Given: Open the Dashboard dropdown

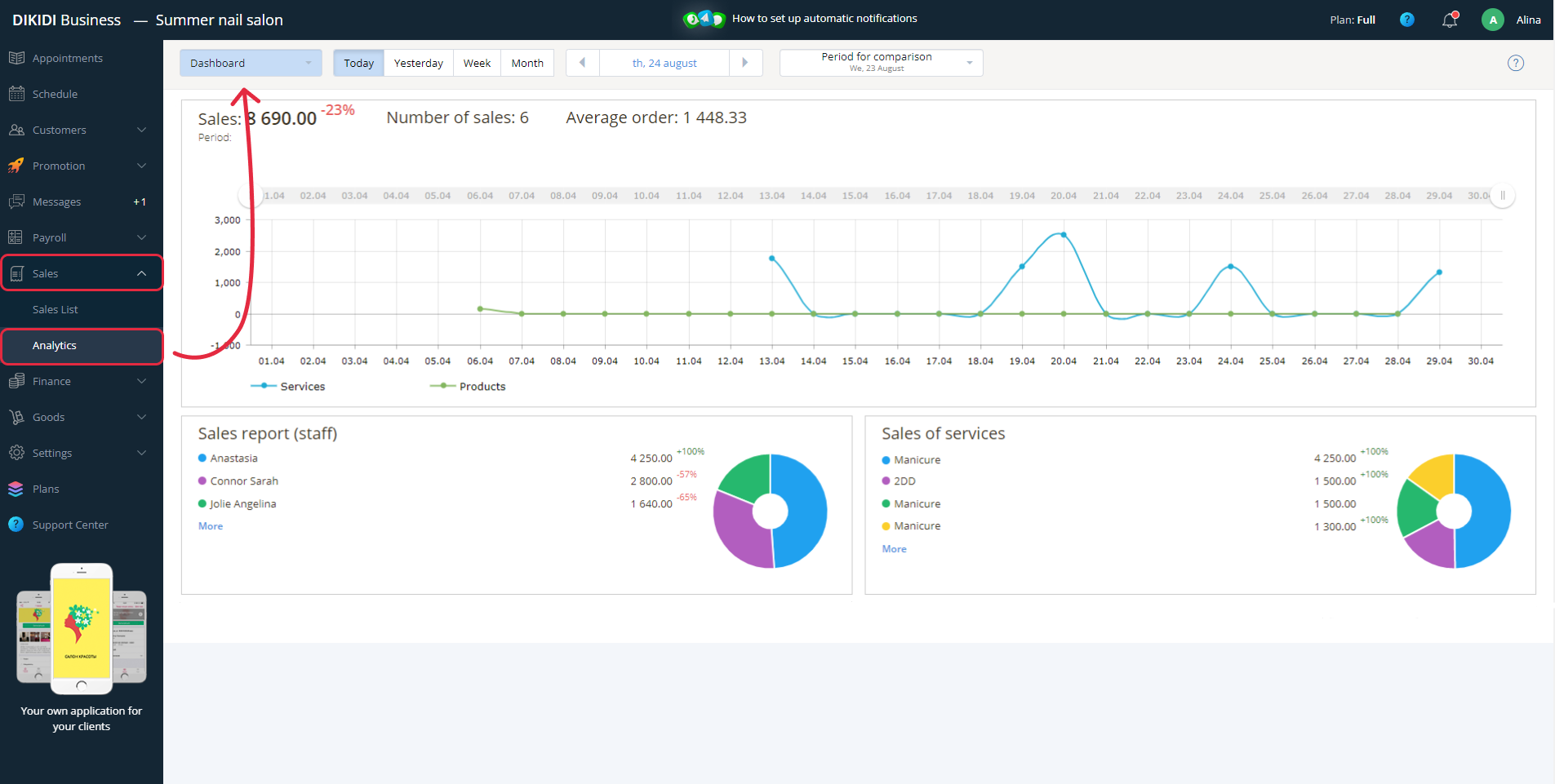Looking at the screenshot, I should [x=251, y=63].
